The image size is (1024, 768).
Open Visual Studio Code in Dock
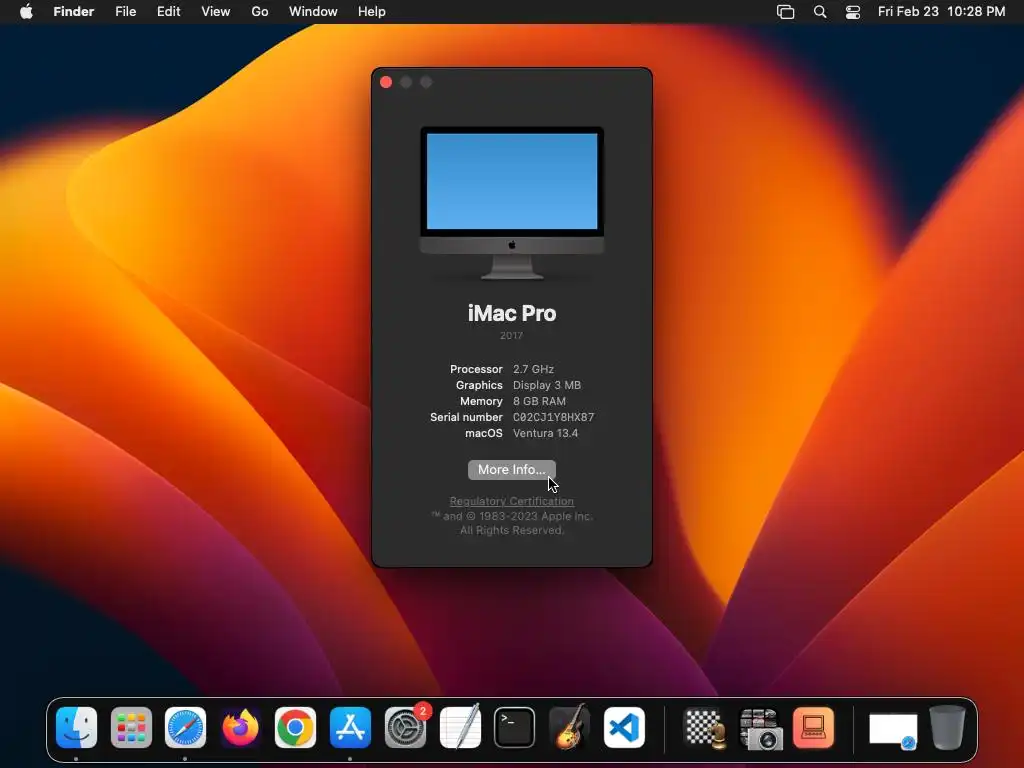pyautogui.click(x=624, y=728)
